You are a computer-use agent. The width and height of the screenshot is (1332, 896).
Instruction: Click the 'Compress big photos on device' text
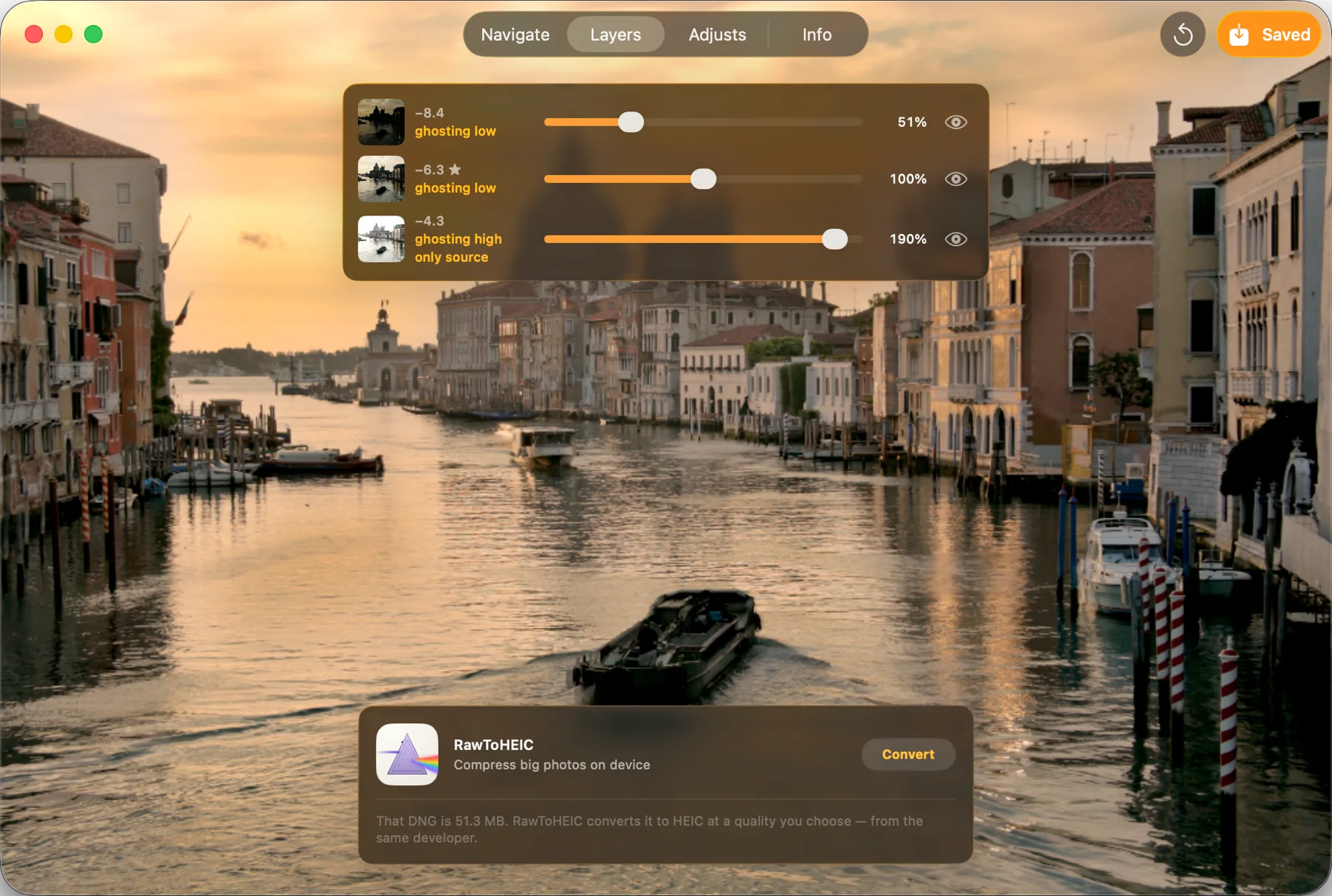pos(552,765)
